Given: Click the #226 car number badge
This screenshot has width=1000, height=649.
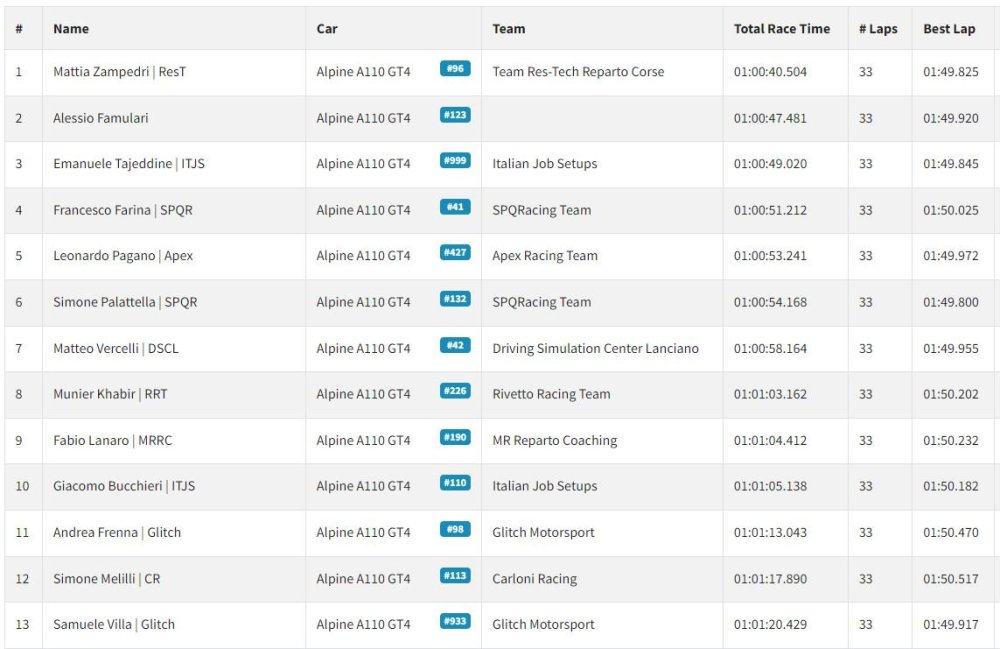Looking at the screenshot, I should pyautogui.click(x=455, y=391).
